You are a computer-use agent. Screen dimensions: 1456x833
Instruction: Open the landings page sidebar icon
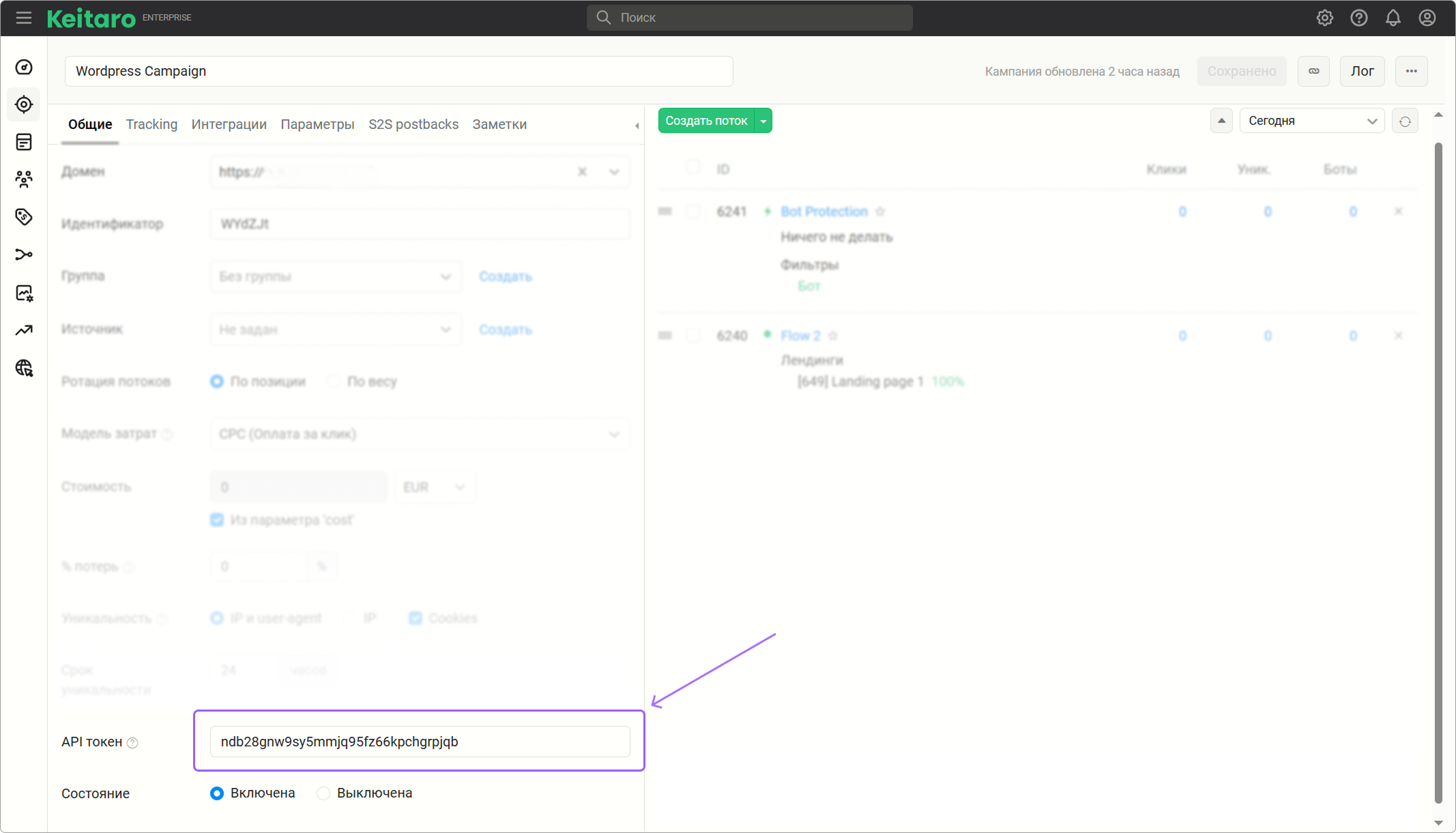24,142
